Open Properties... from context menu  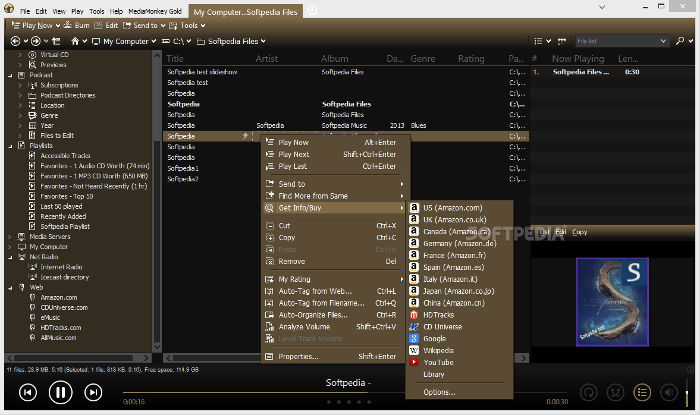click(x=335, y=357)
